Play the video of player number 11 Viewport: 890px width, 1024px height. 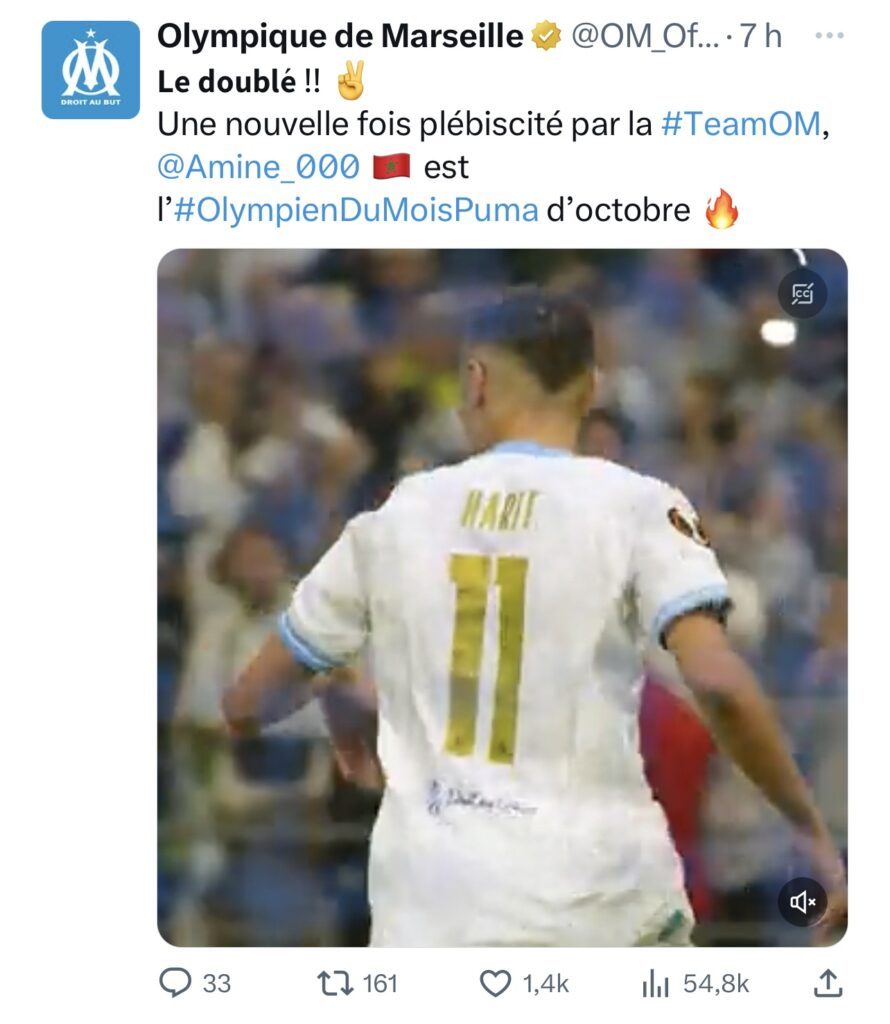pyautogui.click(x=502, y=598)
